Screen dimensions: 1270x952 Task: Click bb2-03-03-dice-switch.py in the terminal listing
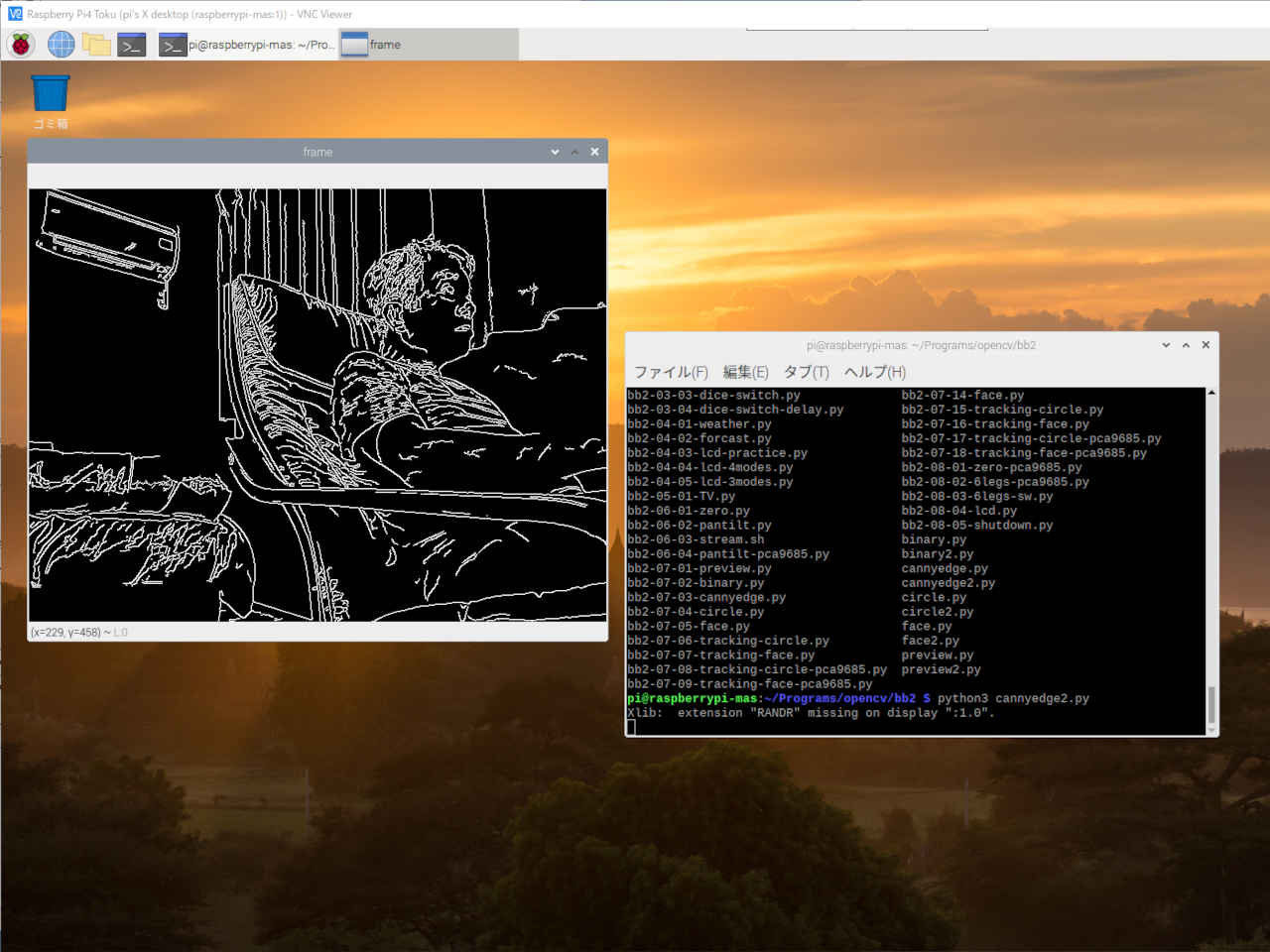point(713,395)
